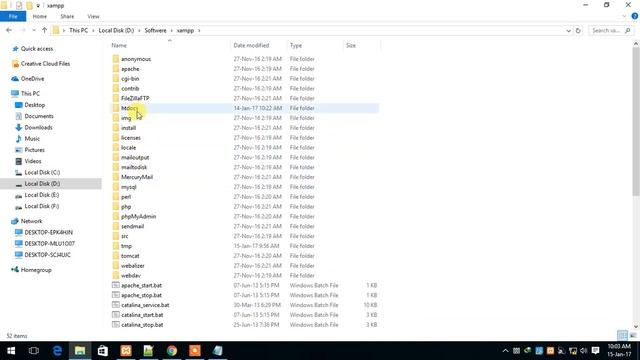
Task: Switch to details view layout button
Action: [622, 336]
